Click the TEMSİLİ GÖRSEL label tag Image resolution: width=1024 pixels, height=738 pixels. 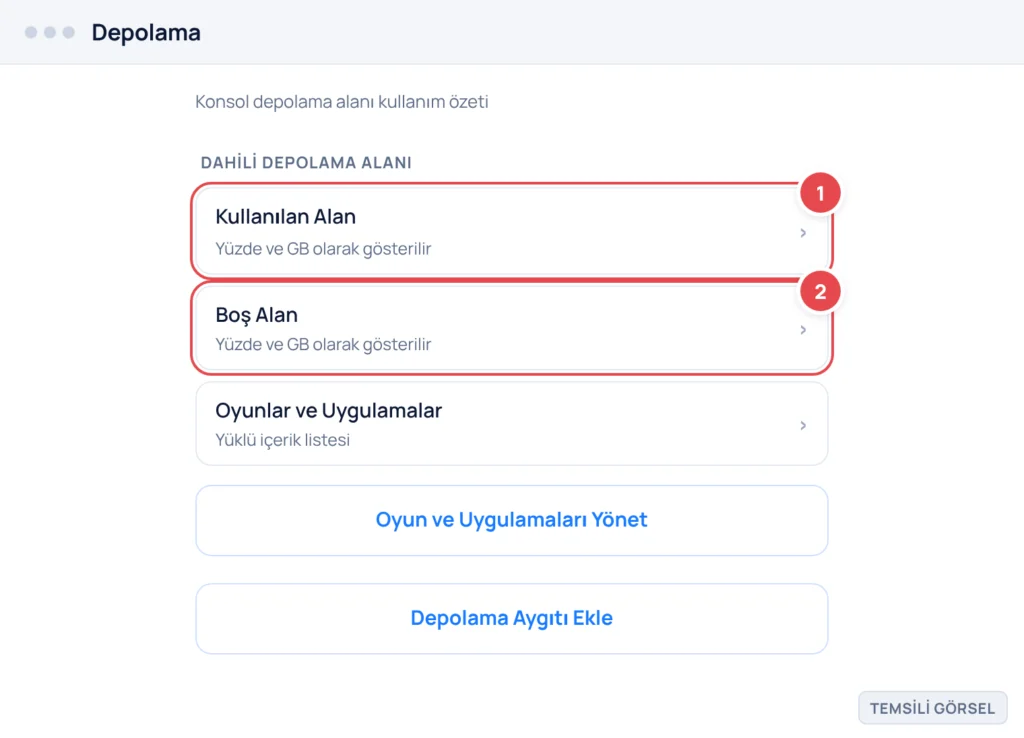click(x=933, y=708)
